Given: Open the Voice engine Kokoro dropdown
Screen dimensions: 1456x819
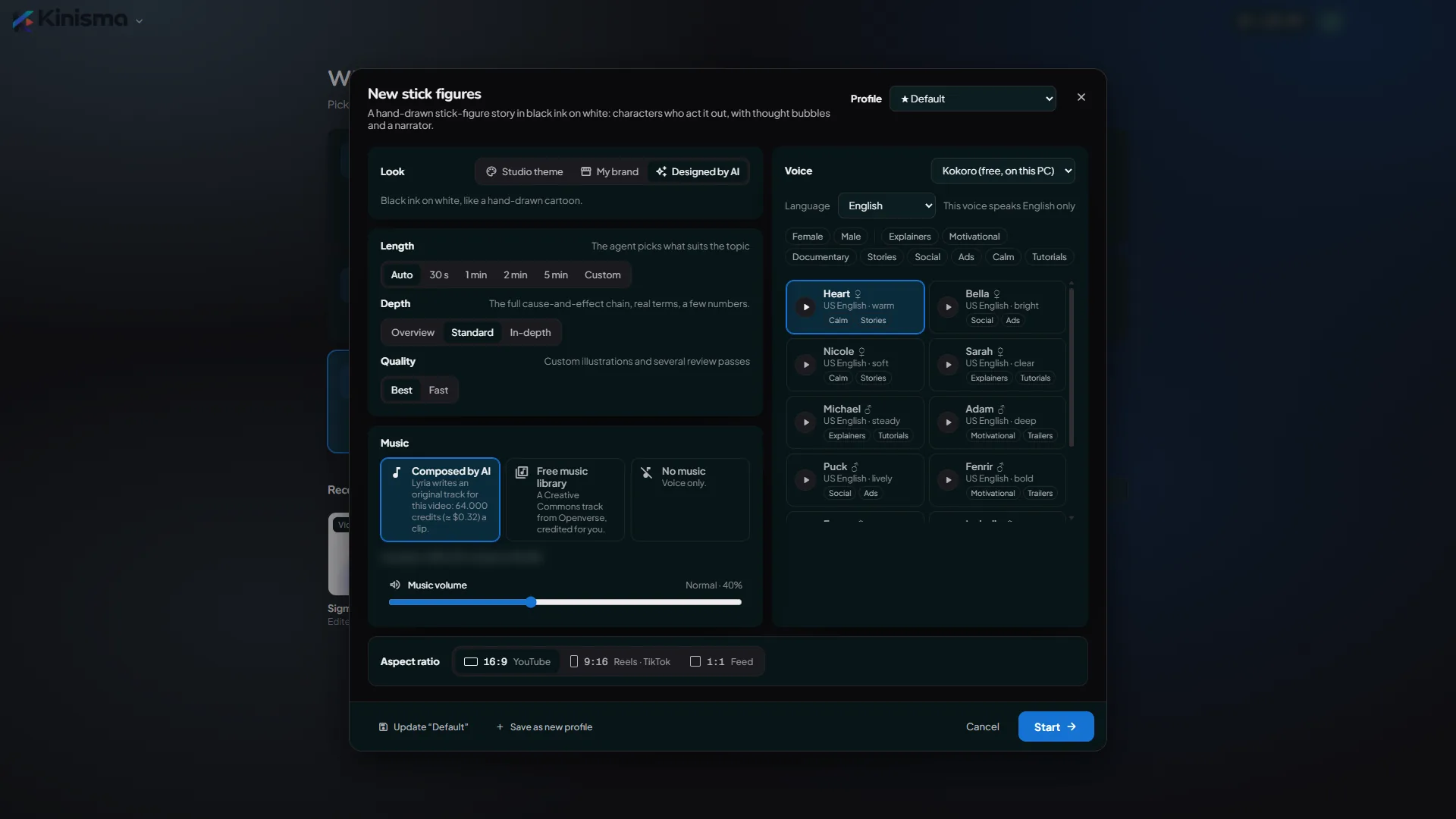Looking at the screenshot, I should (1003, 171).
